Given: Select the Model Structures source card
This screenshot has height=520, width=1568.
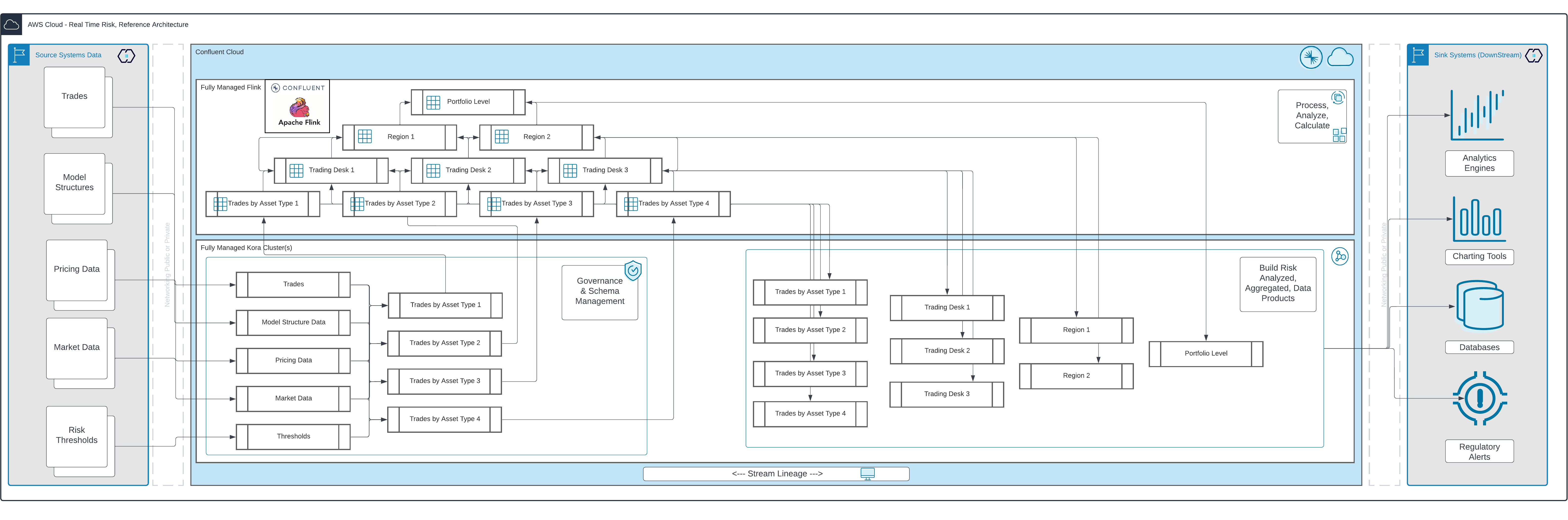Looking at the screenshot, I should coord(74,184).
